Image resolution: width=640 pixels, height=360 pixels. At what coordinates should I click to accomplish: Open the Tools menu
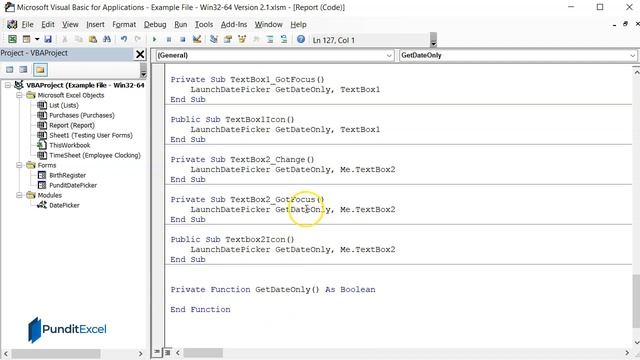tap(204, 24)
